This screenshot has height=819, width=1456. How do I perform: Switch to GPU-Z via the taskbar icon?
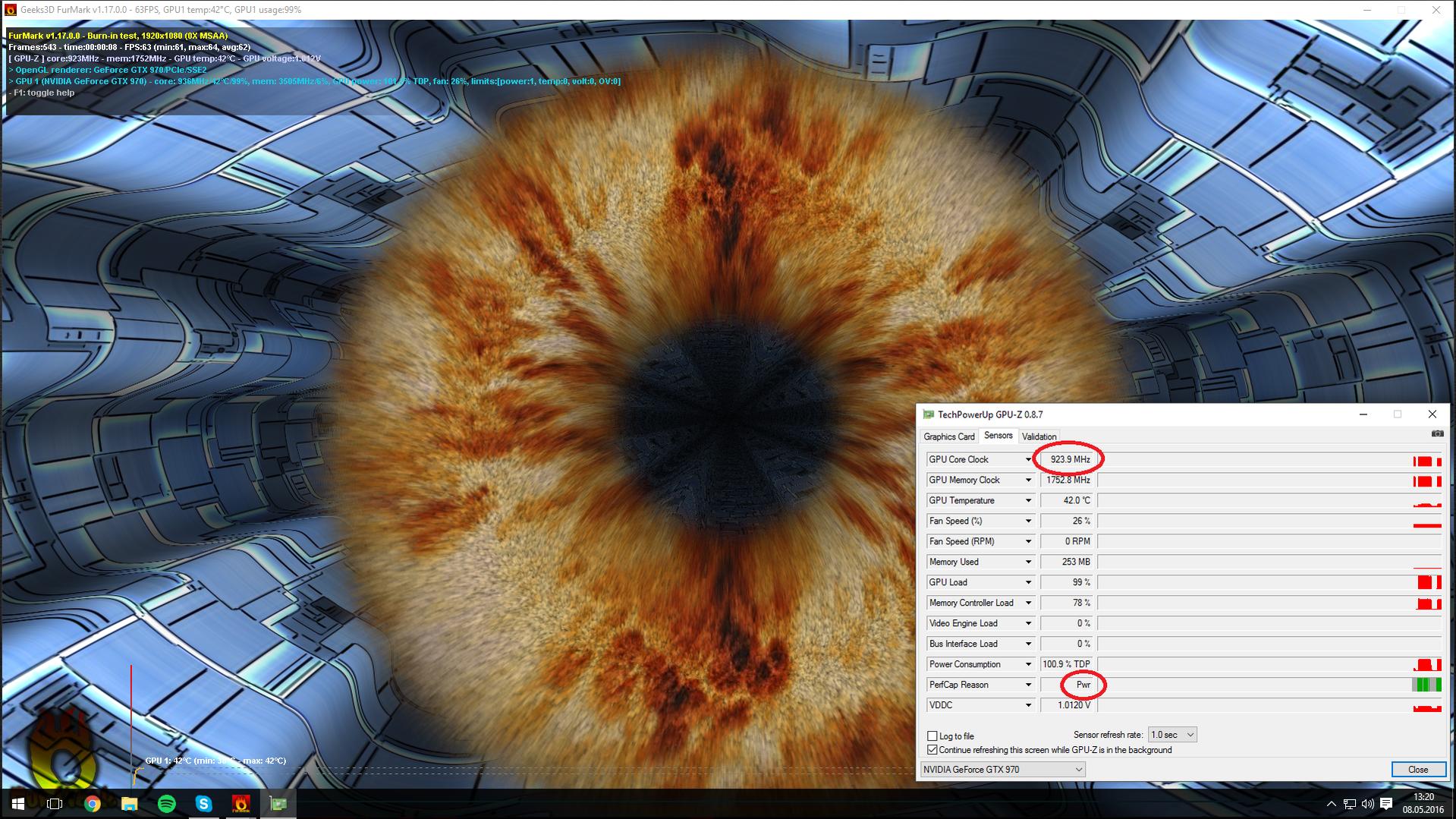click(x=278, y=804)
